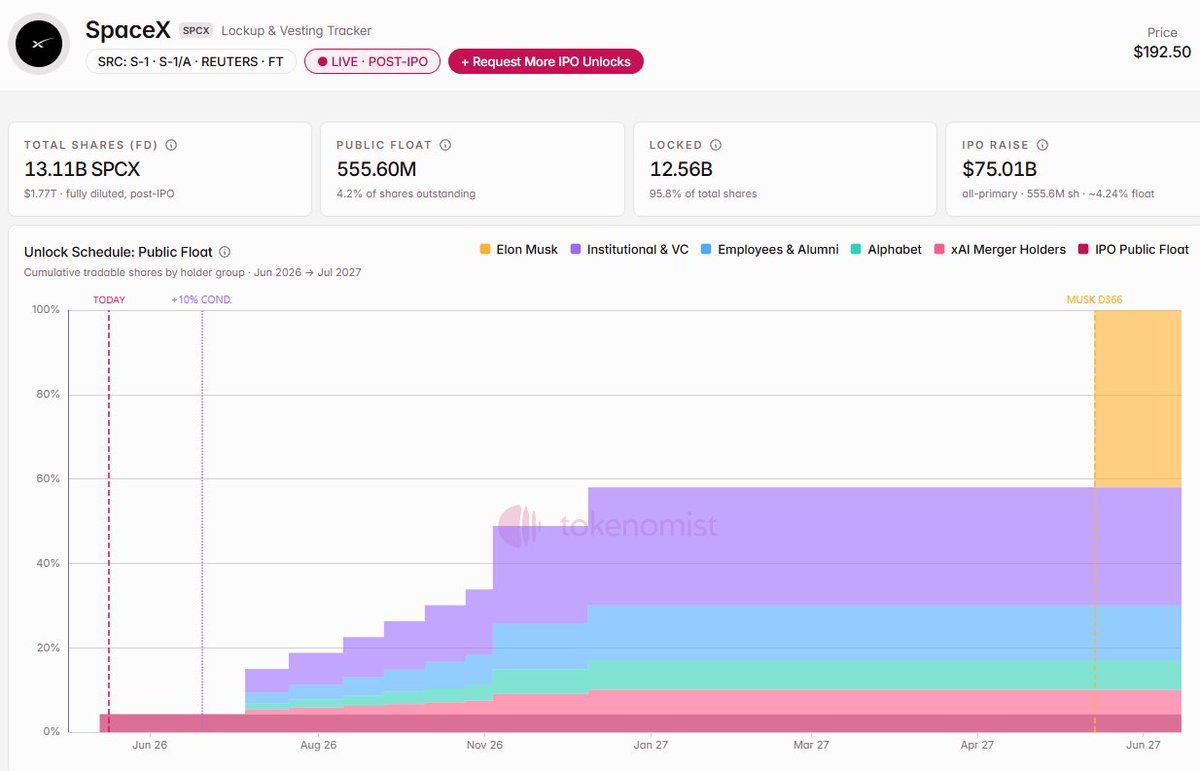1200x771 pixels.
Task: Click the SPCX ticker badge
Action: pos(196,31)
